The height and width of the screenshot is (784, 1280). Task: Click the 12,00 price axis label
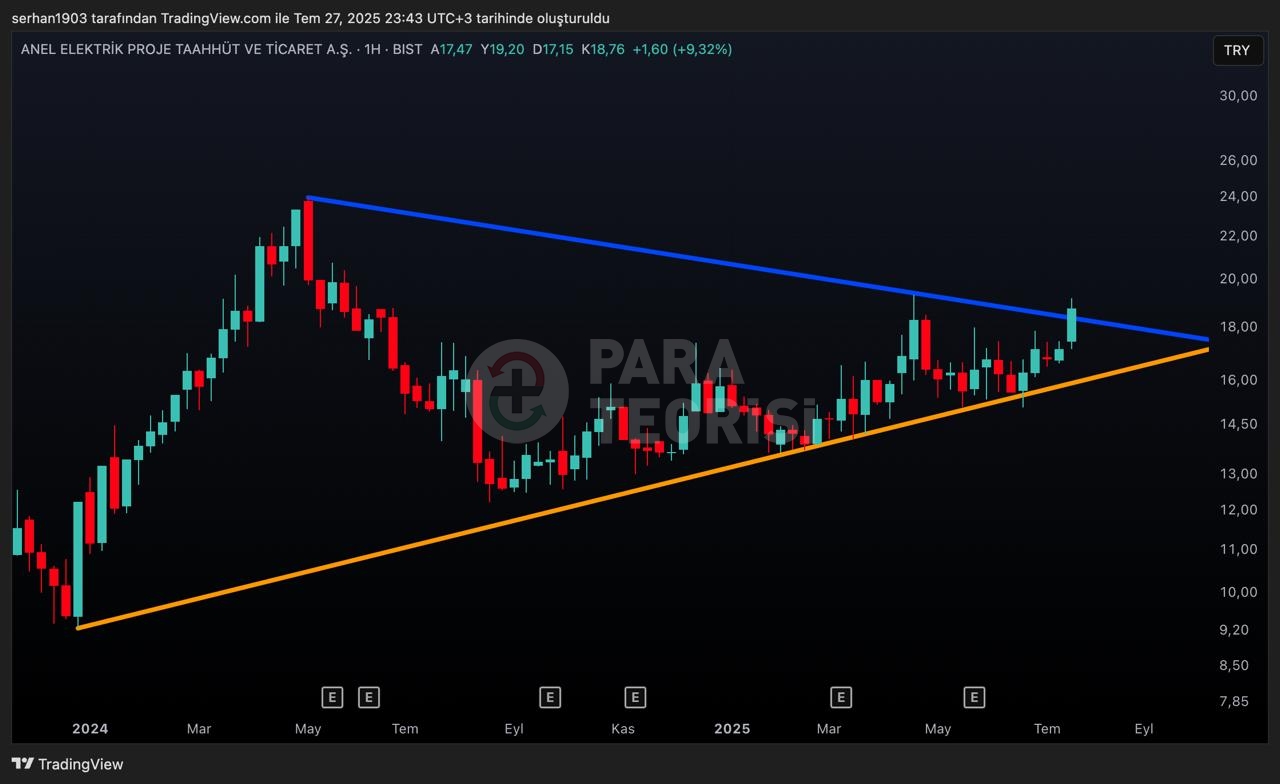click(x=1238, y=509)
